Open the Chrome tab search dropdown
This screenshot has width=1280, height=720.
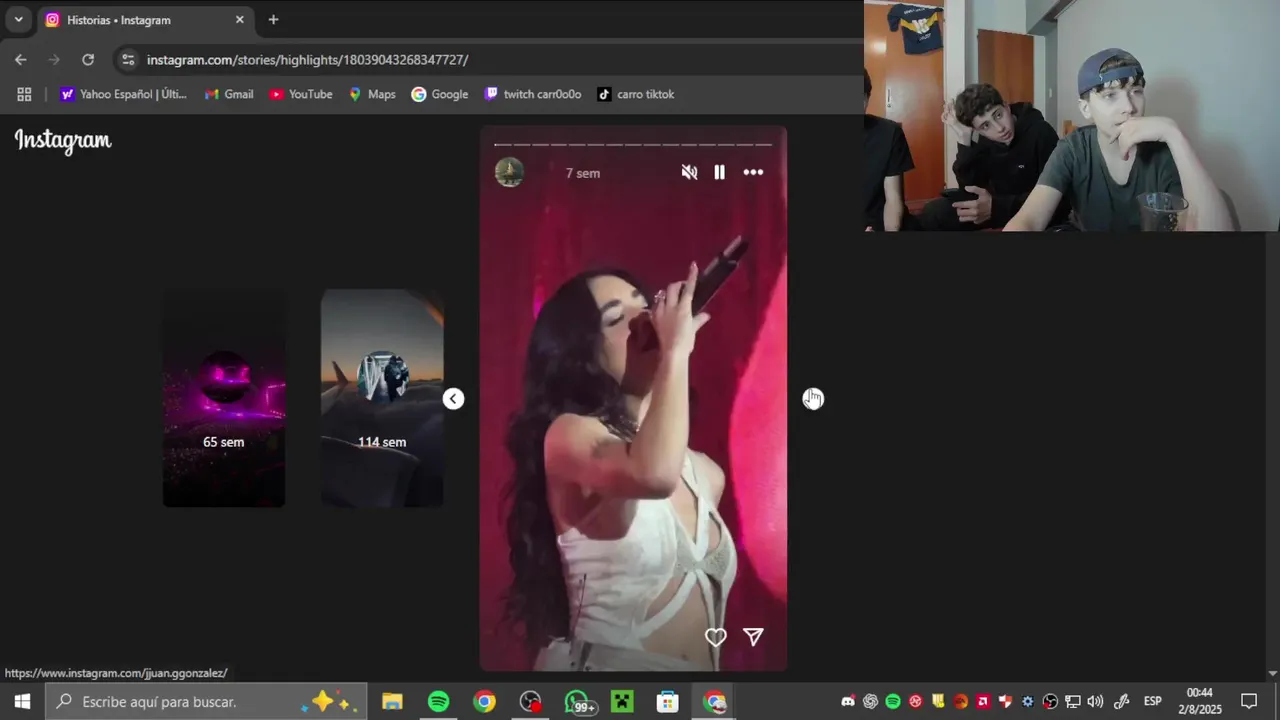(18, 19)
